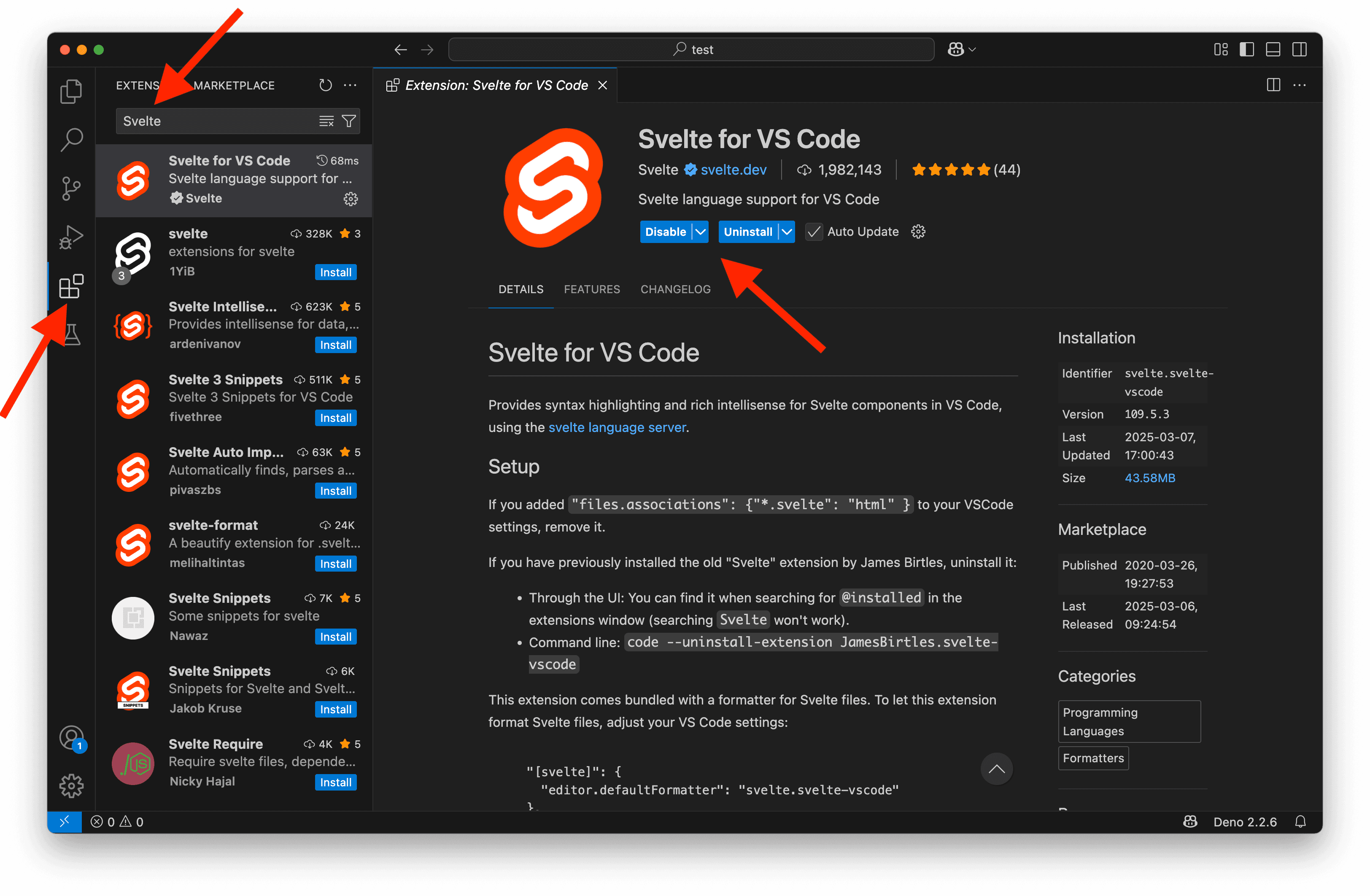Follow the svelte language server link
The image size is (1370, 896).
coord(617,427)
